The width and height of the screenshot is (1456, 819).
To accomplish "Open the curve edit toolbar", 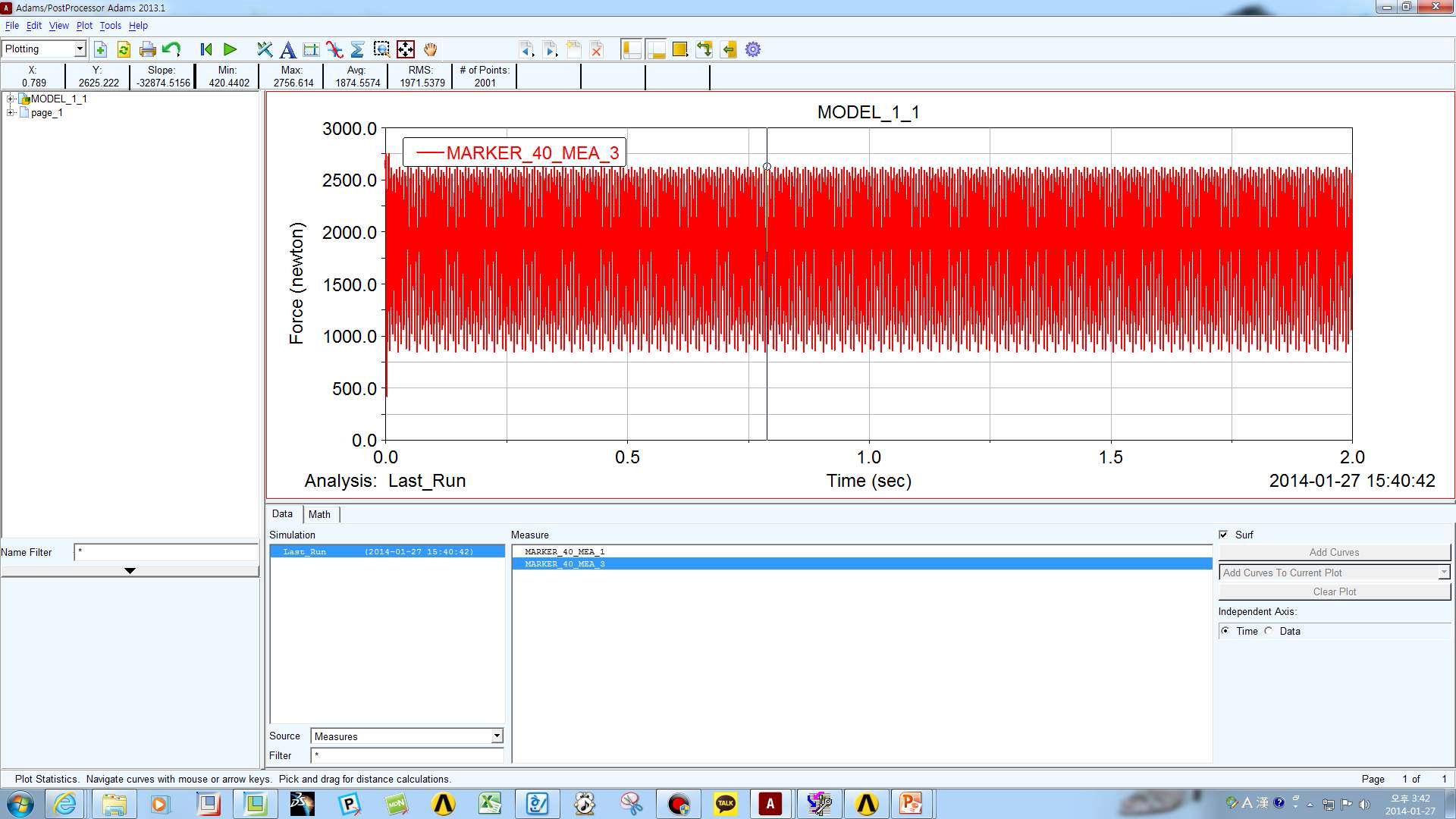I will (334, 50).
